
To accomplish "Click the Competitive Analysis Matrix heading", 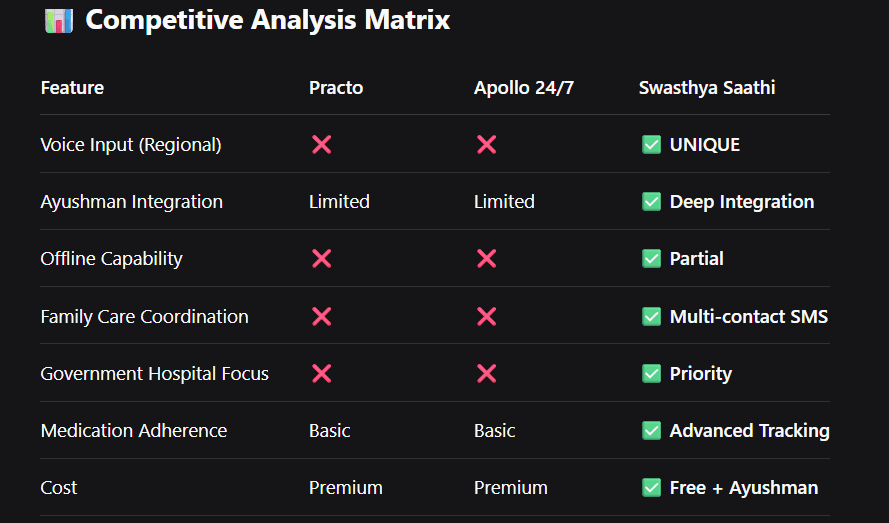I will point(267,20).
